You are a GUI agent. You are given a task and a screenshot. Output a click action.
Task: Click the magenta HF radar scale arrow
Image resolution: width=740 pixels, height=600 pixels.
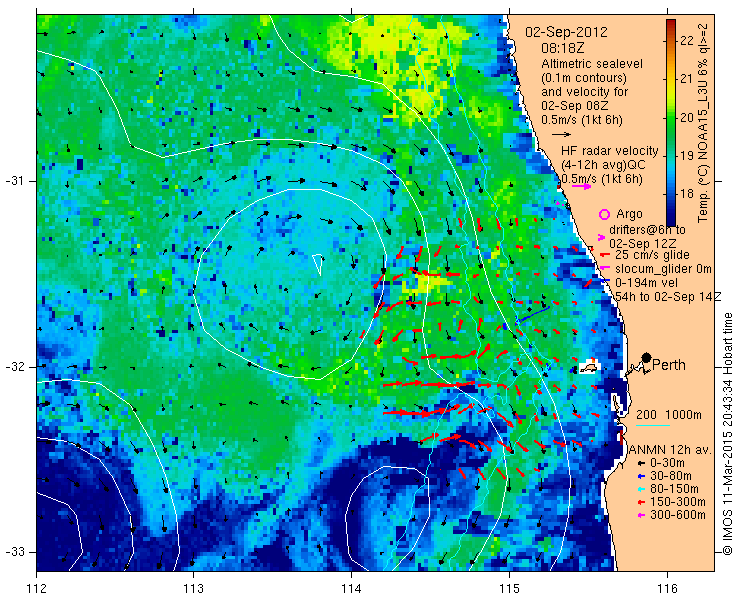581,186
